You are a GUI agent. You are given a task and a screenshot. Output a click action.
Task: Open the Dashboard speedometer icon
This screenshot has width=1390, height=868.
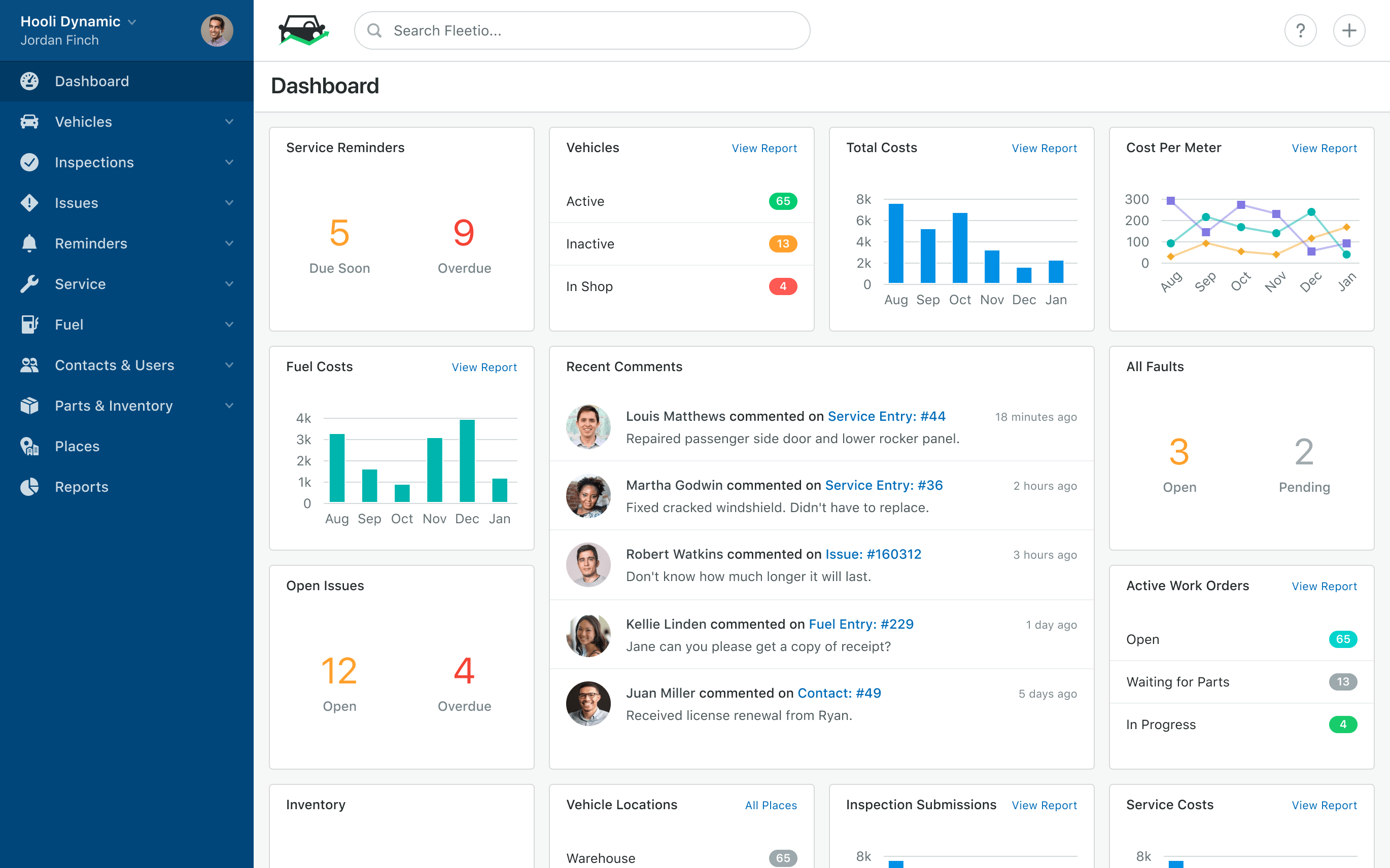click(30, 81)
